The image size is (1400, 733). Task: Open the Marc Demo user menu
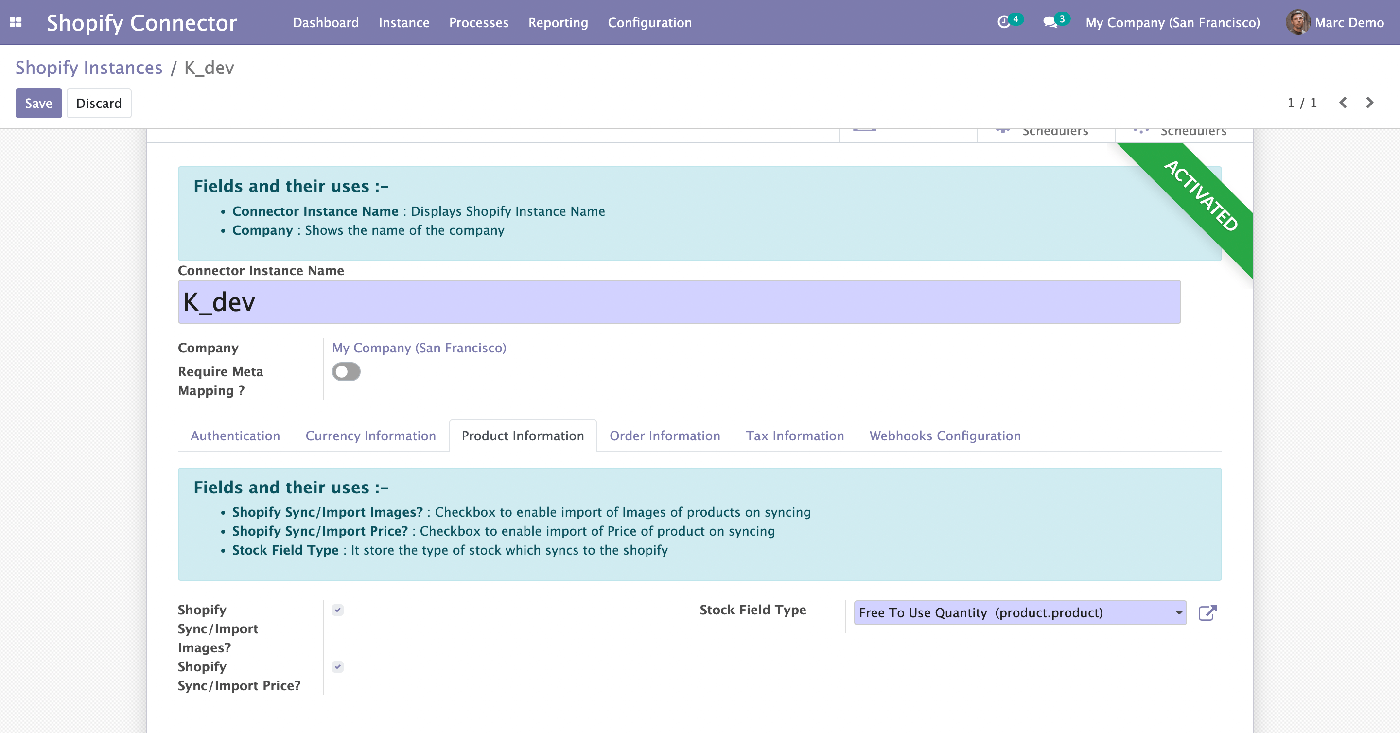pos(1335,22)
